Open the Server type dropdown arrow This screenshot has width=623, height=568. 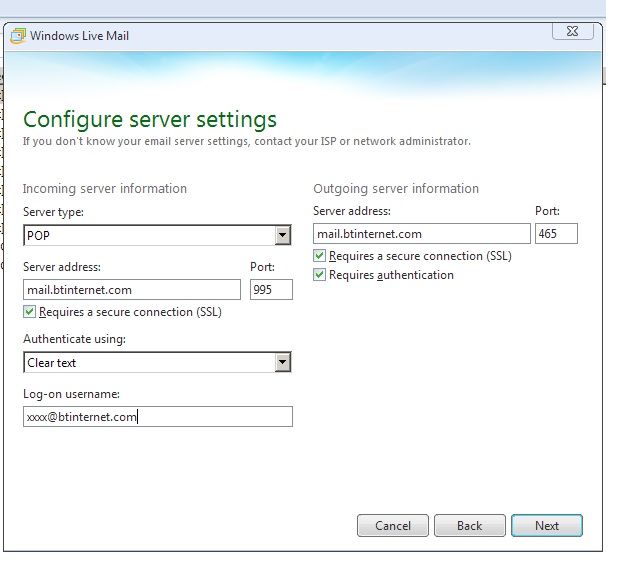click(282, 235)
